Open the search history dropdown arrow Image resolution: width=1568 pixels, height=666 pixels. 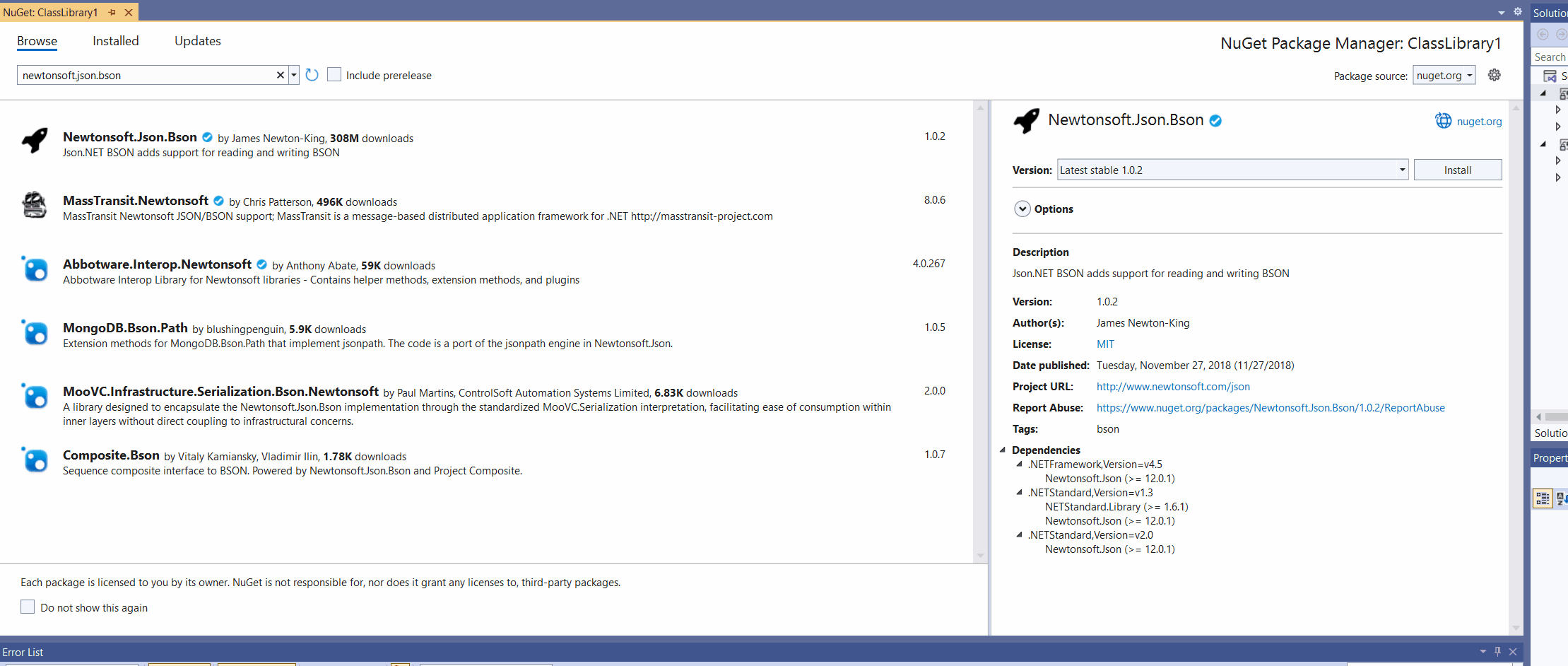(x=294, y=75)
